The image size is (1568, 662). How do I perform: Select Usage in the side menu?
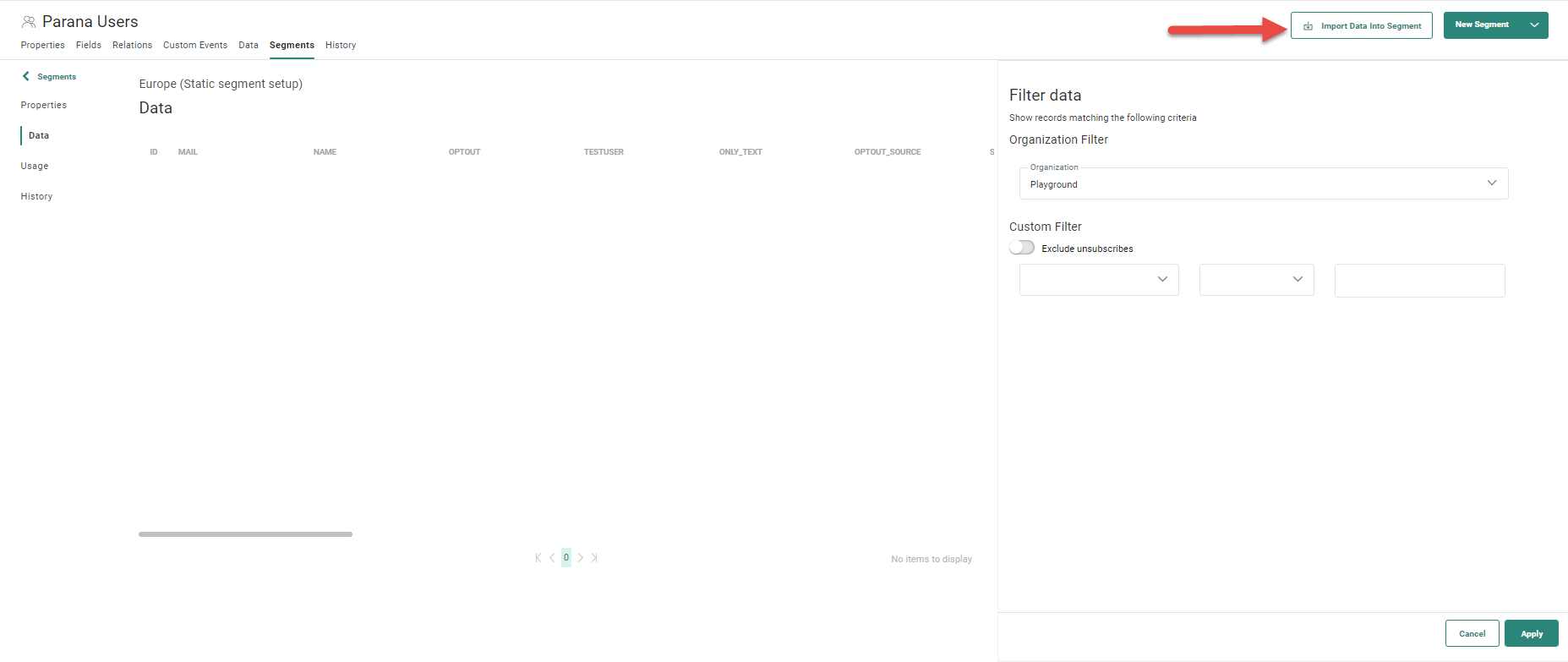tap(35, 166)
